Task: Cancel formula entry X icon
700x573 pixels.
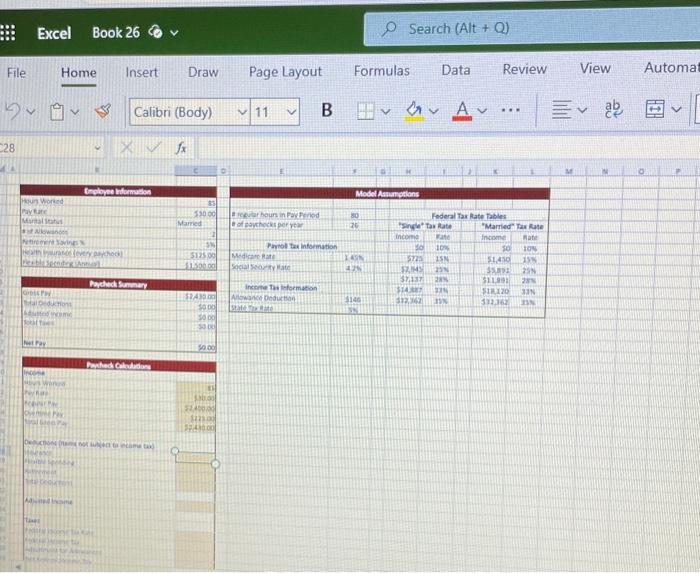Action: coord(126,147)
